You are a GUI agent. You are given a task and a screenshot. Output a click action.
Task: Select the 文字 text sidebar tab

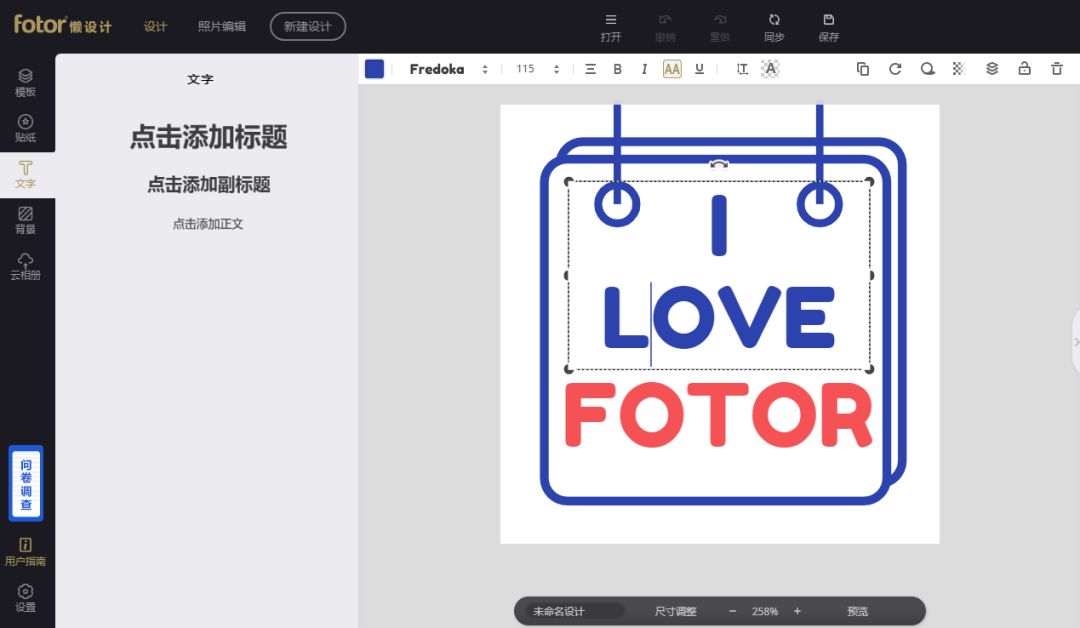tap(25, 175)
